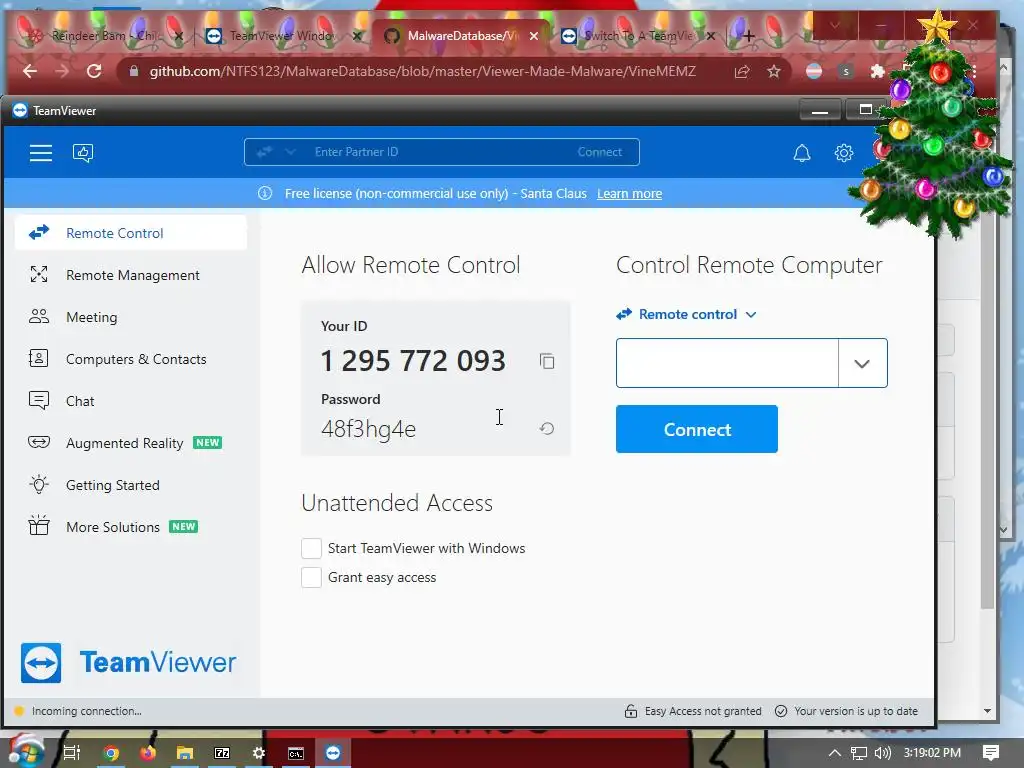The width and height of the screenshot is (1024, 768).
Task: Click the taskbar clock 3:19:02 PM
Action: [932, 753]
